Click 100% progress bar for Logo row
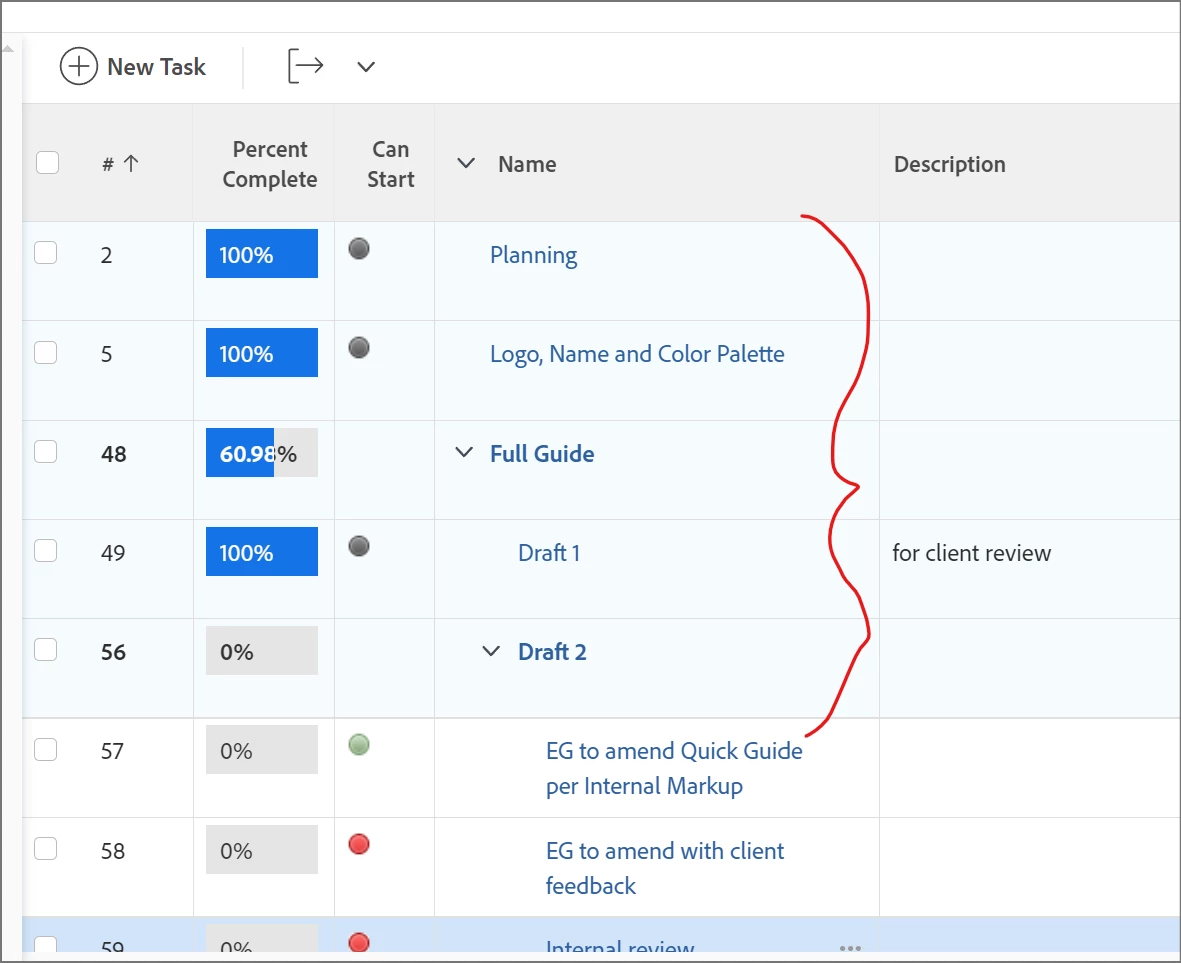Viewport: 1181px width, 963px height. (261, 353)
